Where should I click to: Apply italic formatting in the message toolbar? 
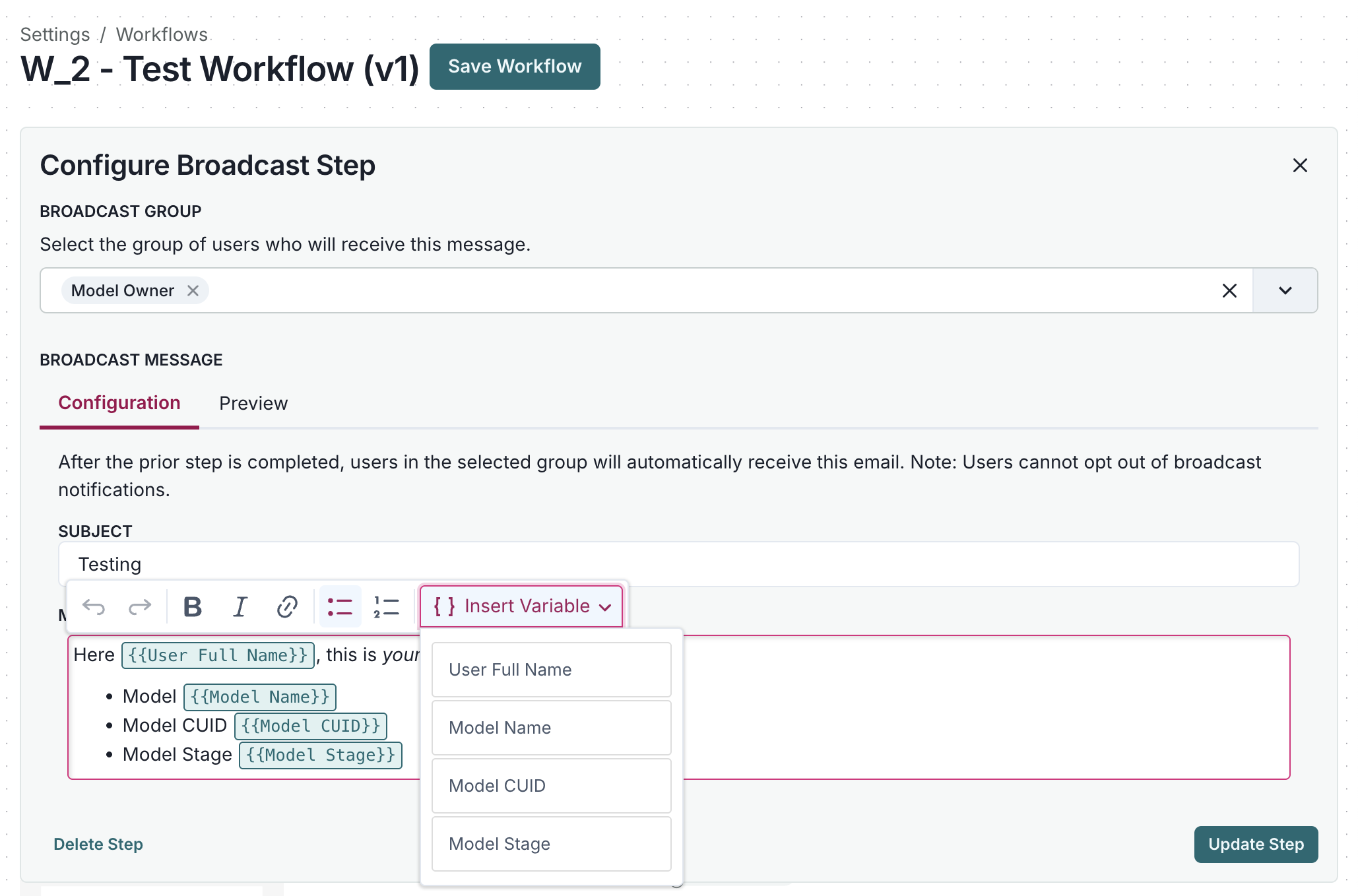pos(240,607)
